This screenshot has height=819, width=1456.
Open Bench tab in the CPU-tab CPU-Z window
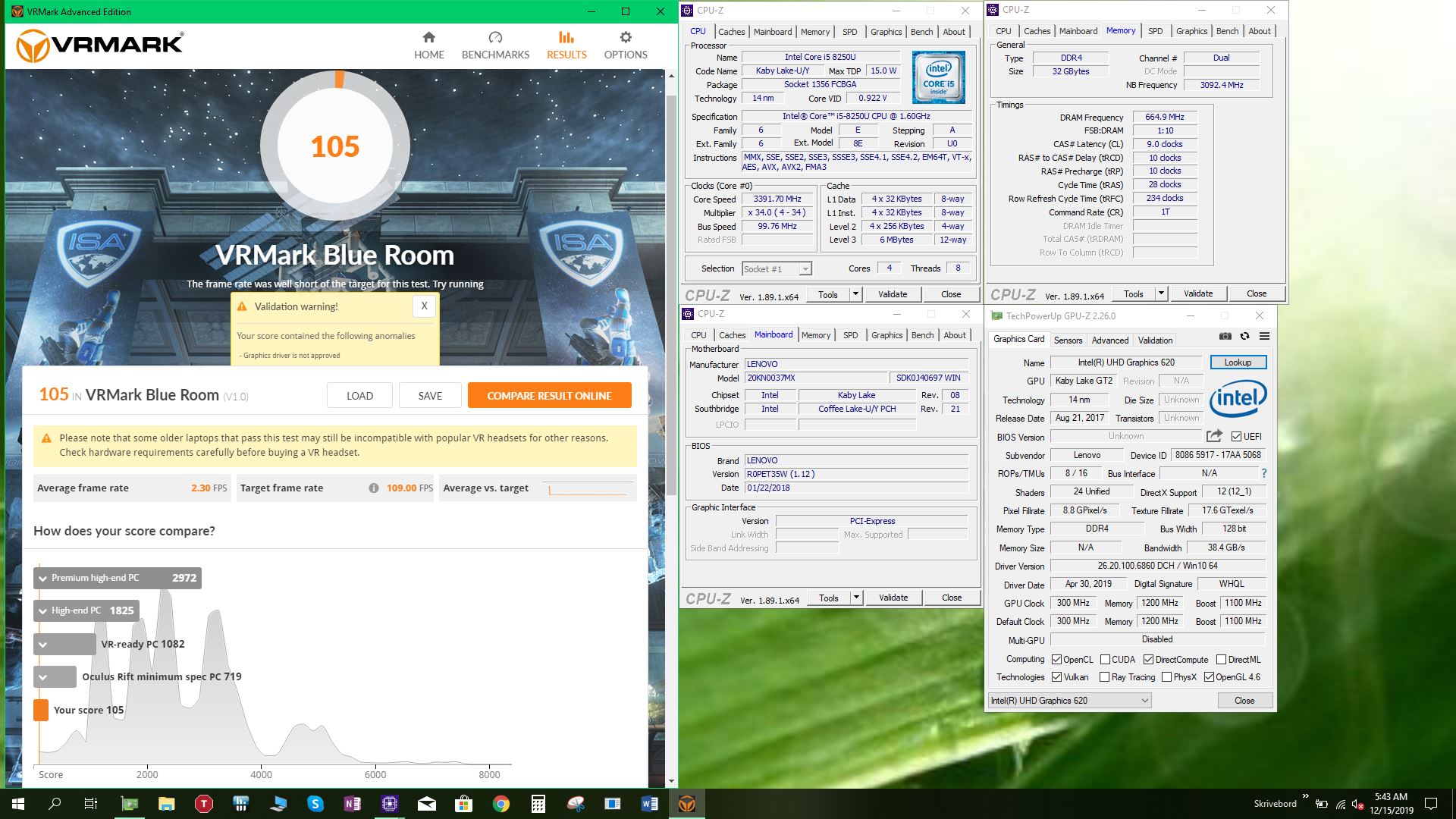pos(921,32)
